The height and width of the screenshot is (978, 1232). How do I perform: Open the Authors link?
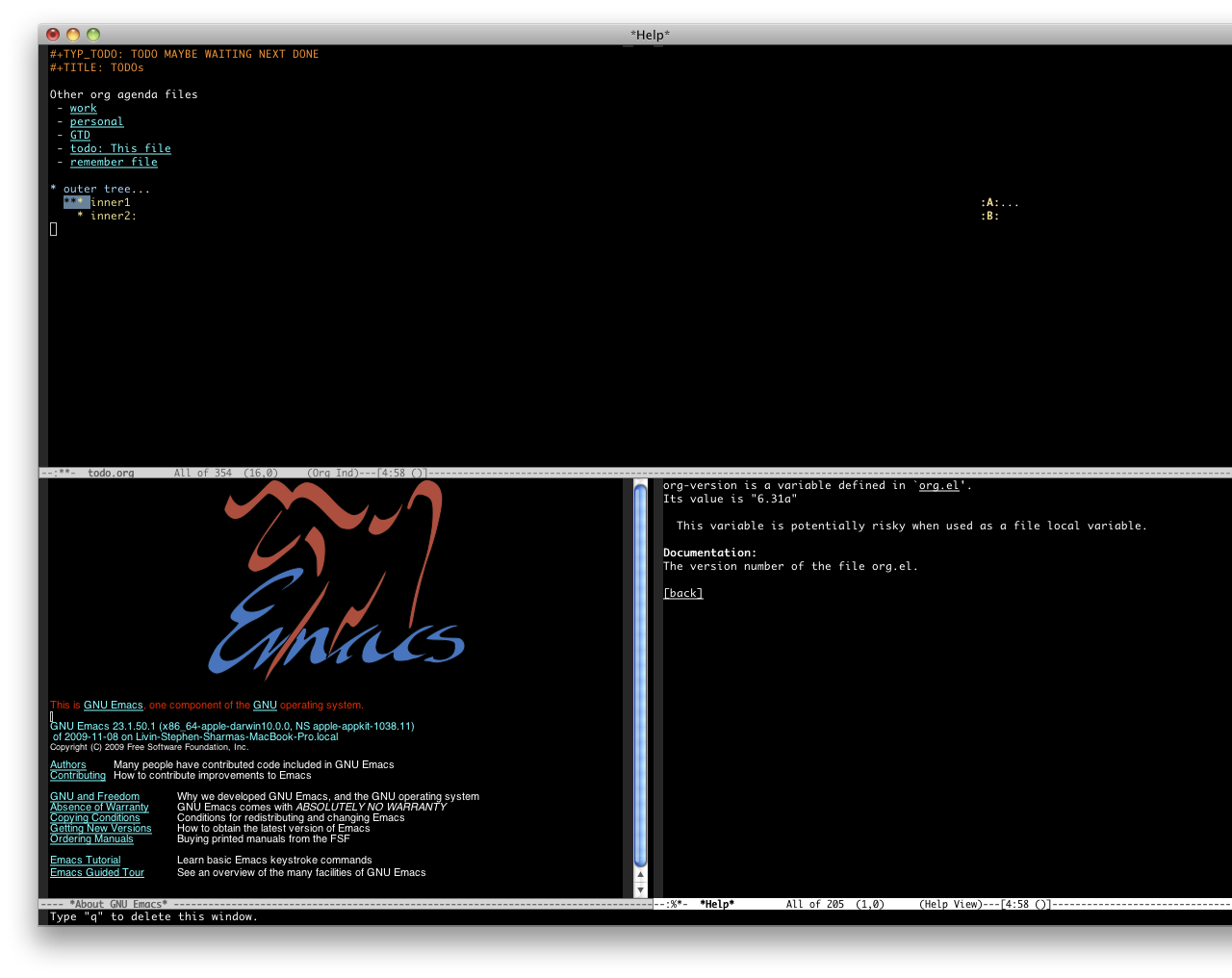[x=68, y=764]
